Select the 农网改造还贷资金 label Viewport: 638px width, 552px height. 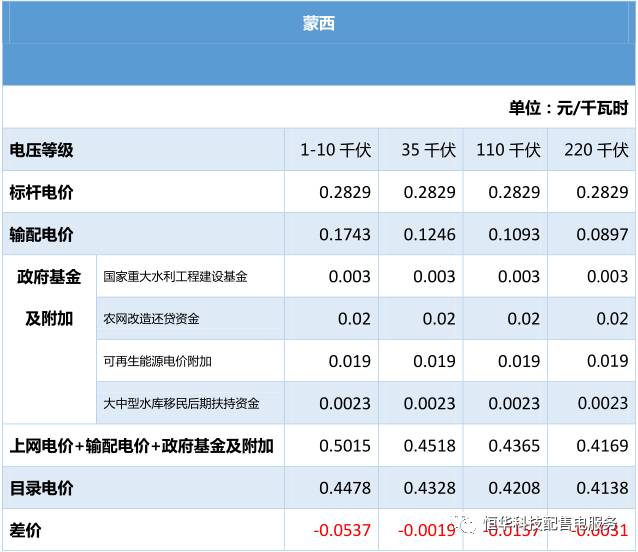pos(151,319)
